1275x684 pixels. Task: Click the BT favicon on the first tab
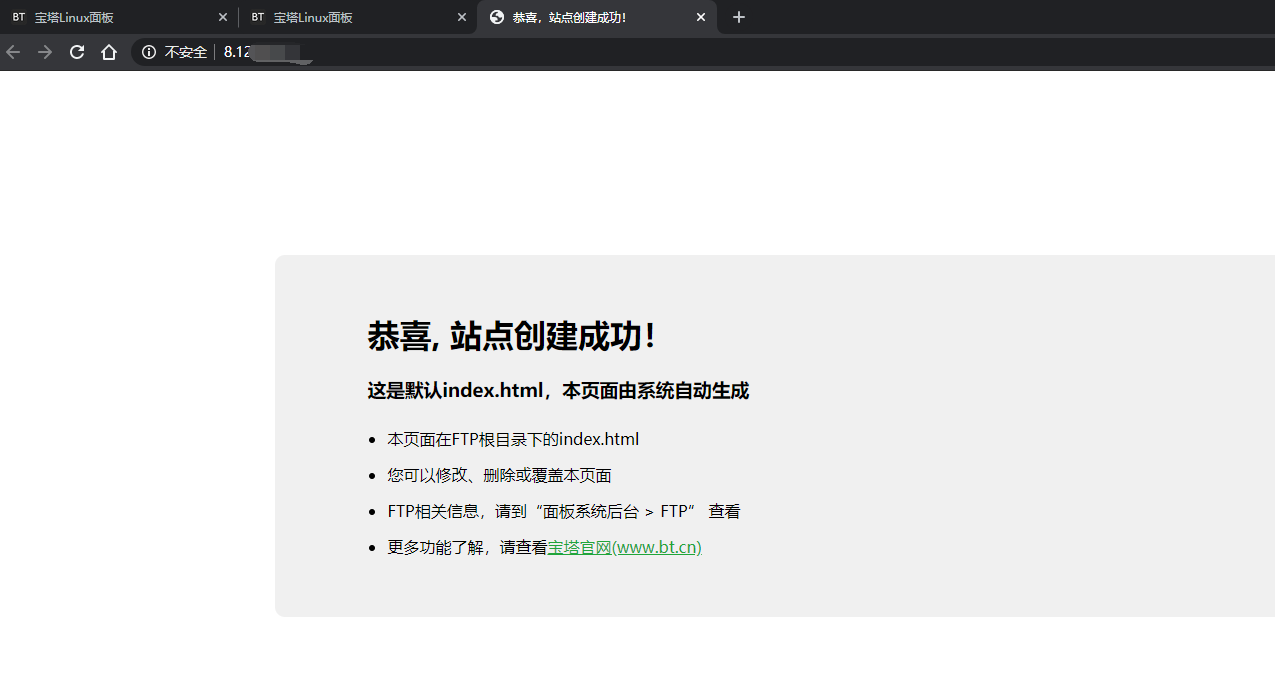click(x=19, y=17)
